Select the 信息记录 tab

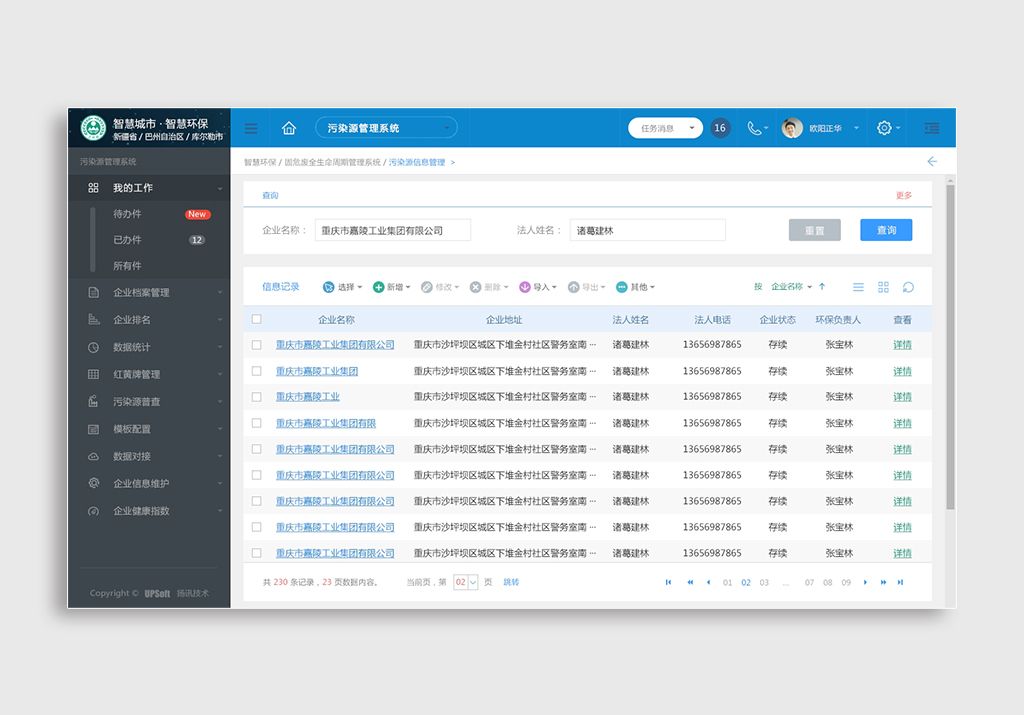pos(281,287)
